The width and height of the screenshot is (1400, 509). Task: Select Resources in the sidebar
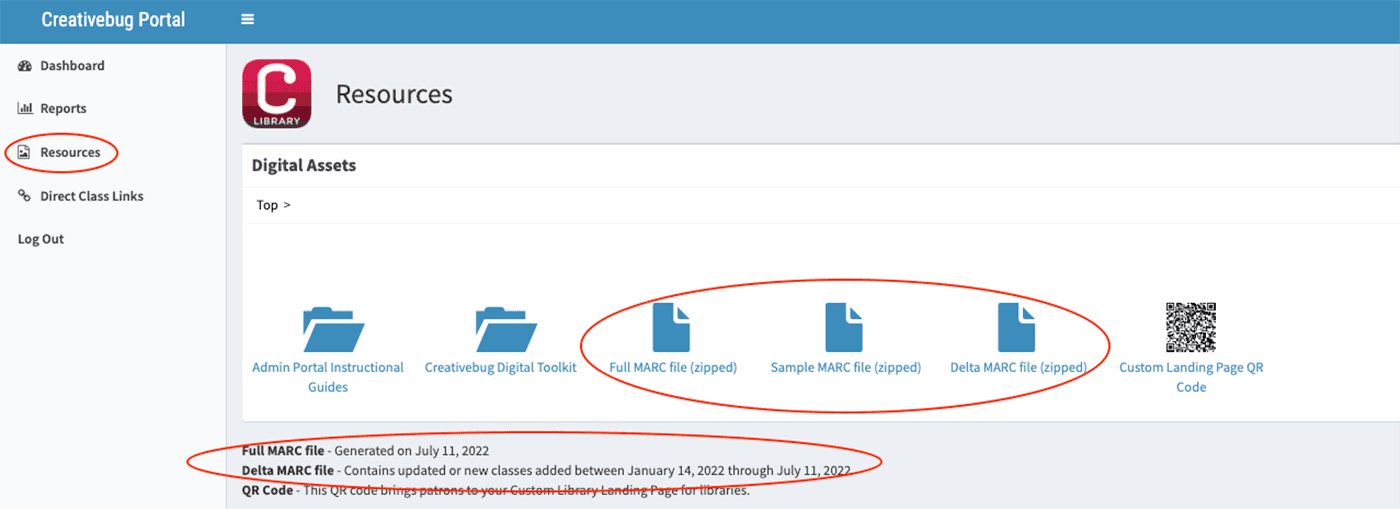(70, 153)
